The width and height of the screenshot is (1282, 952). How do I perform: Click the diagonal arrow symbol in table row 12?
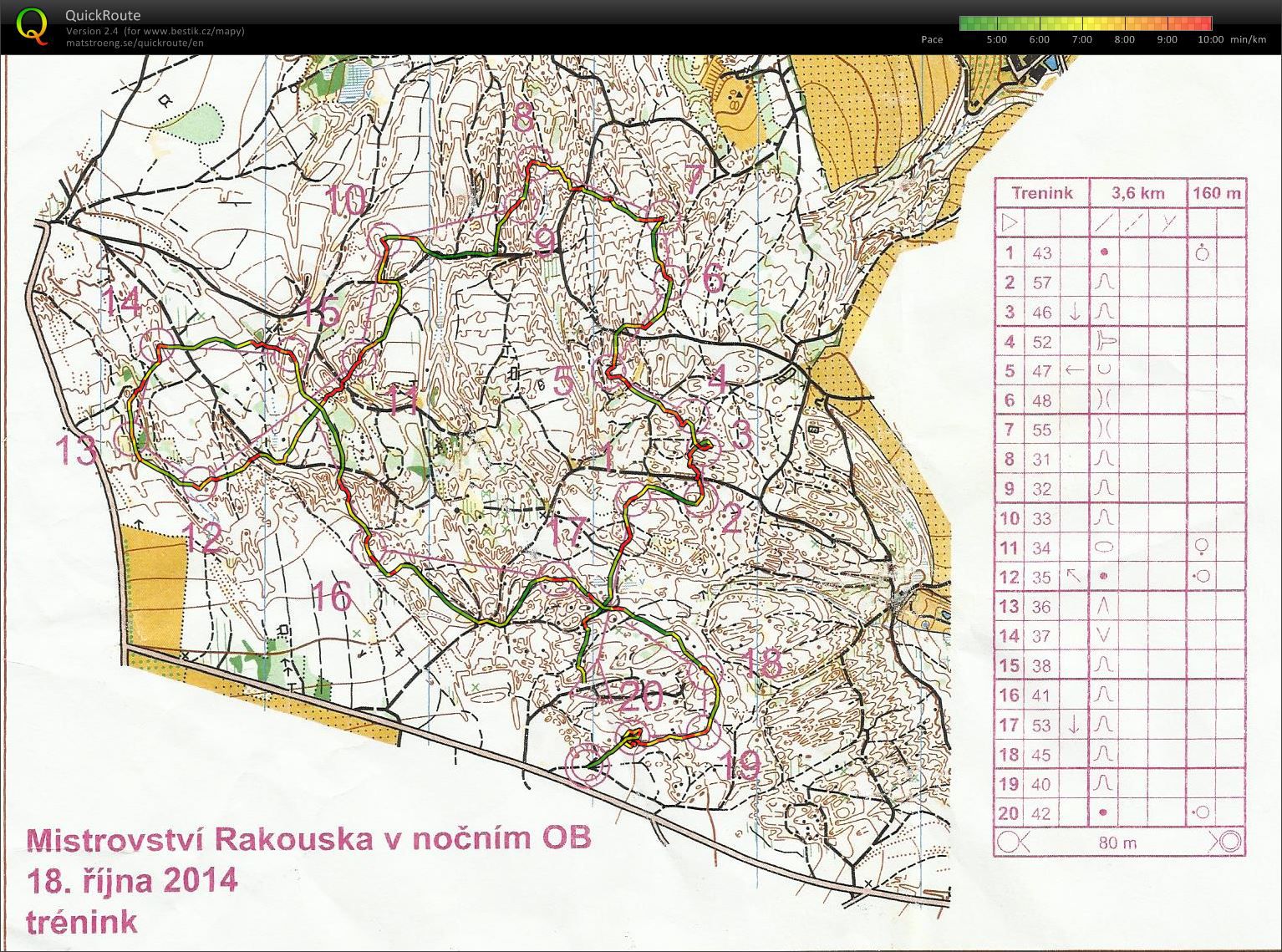(x=1074, y=576)
